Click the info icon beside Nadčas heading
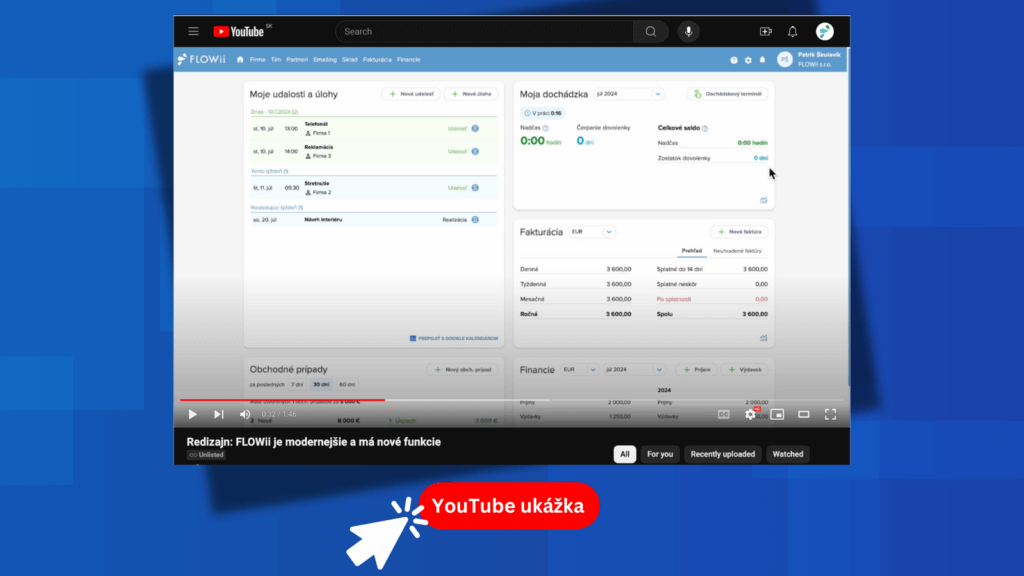This screenshot has height=576, width=1024. pos(546,128)
